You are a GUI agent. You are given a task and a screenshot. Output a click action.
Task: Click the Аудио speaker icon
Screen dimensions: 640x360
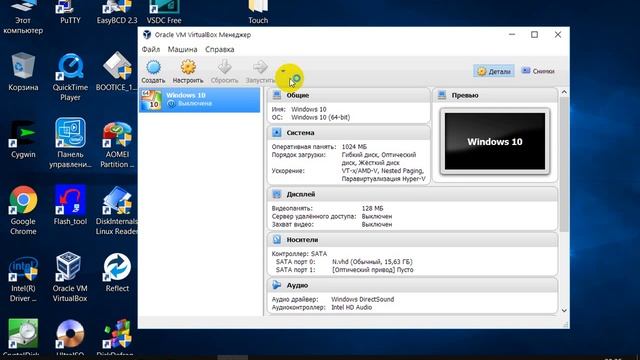click(277, 285)
